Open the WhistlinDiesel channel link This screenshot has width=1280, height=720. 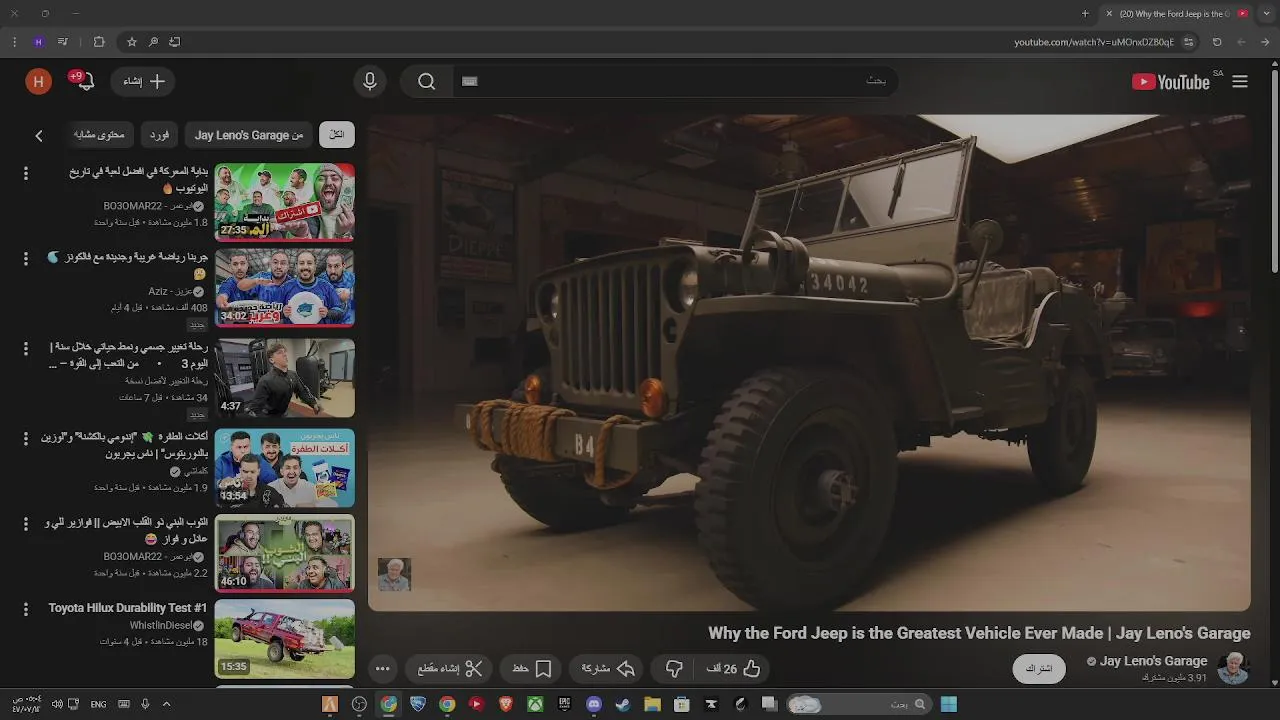pyautogui.click(x=161, y=625)
